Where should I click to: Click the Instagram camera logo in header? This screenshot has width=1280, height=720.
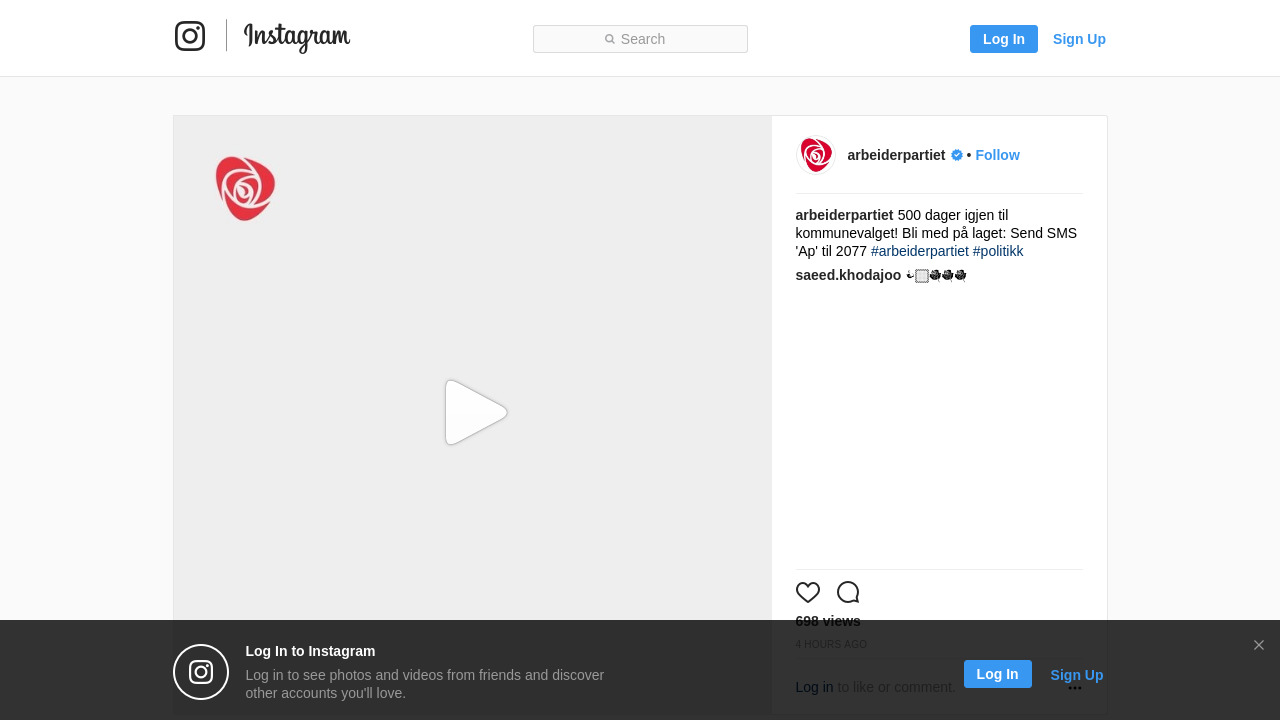click(x=190, y=36)
